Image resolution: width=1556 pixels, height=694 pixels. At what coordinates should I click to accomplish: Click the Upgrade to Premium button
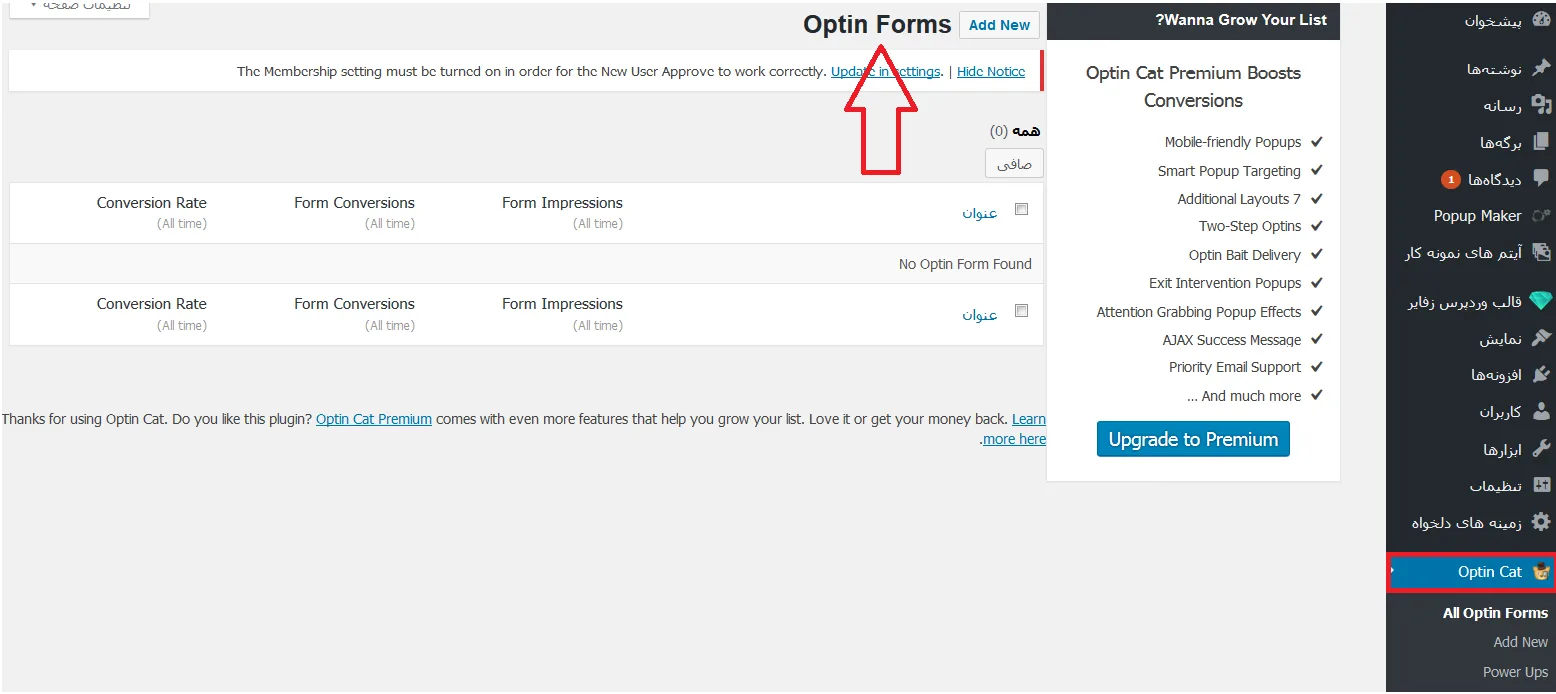(x=1193, y=439)
